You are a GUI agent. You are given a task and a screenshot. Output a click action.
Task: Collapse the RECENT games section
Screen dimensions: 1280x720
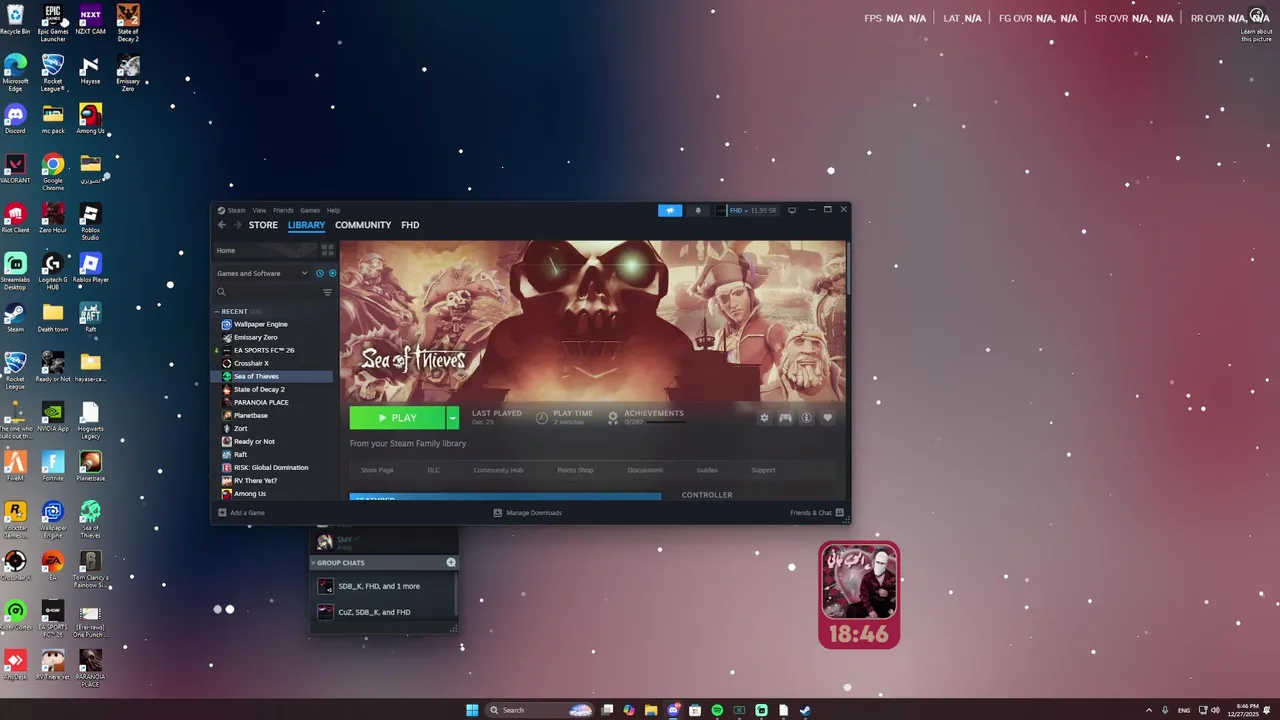point(216,311)
